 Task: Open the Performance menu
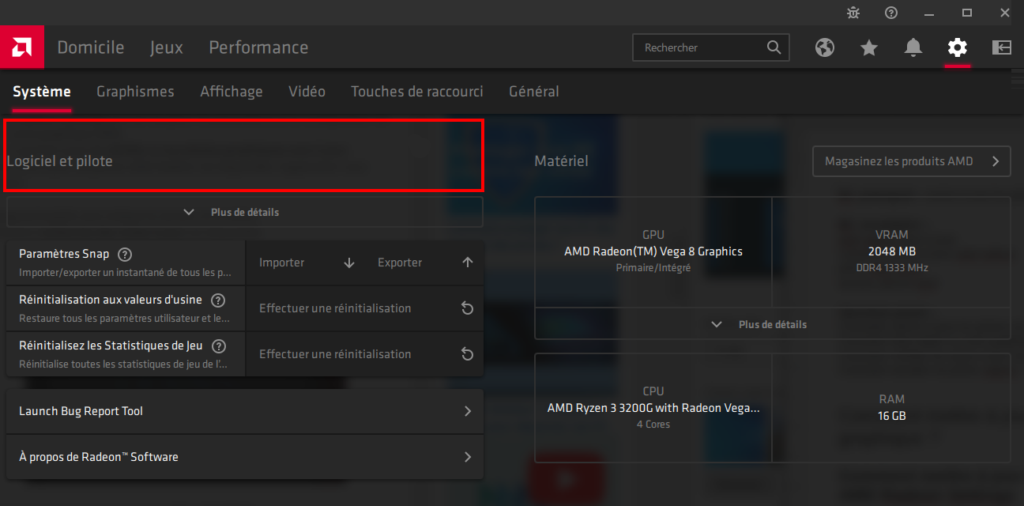coord(259,48)
